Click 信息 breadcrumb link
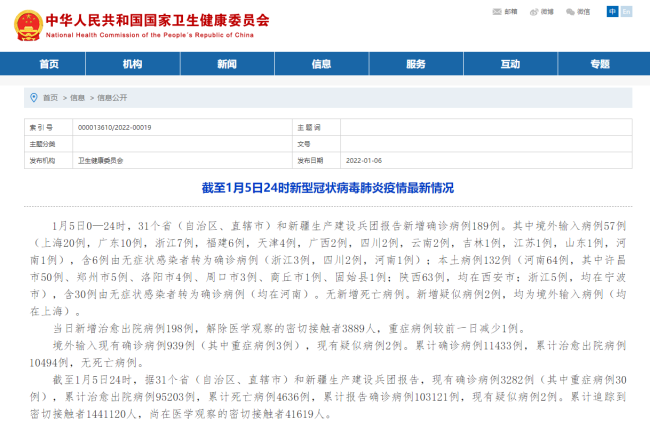 [x=78, y=98]
